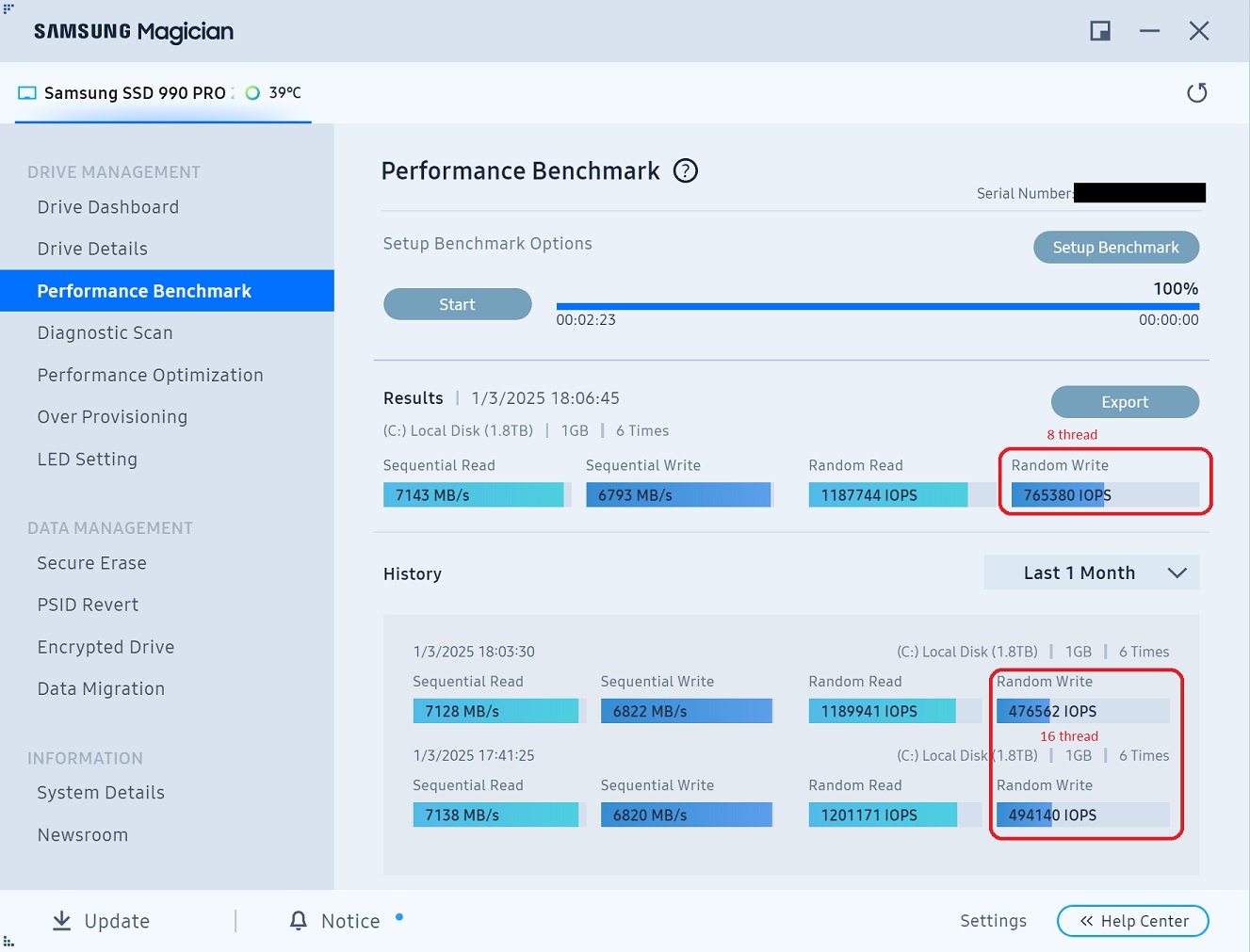Open the Secure Erase page
1250x952 pixels.
click(x=92, y=563)
